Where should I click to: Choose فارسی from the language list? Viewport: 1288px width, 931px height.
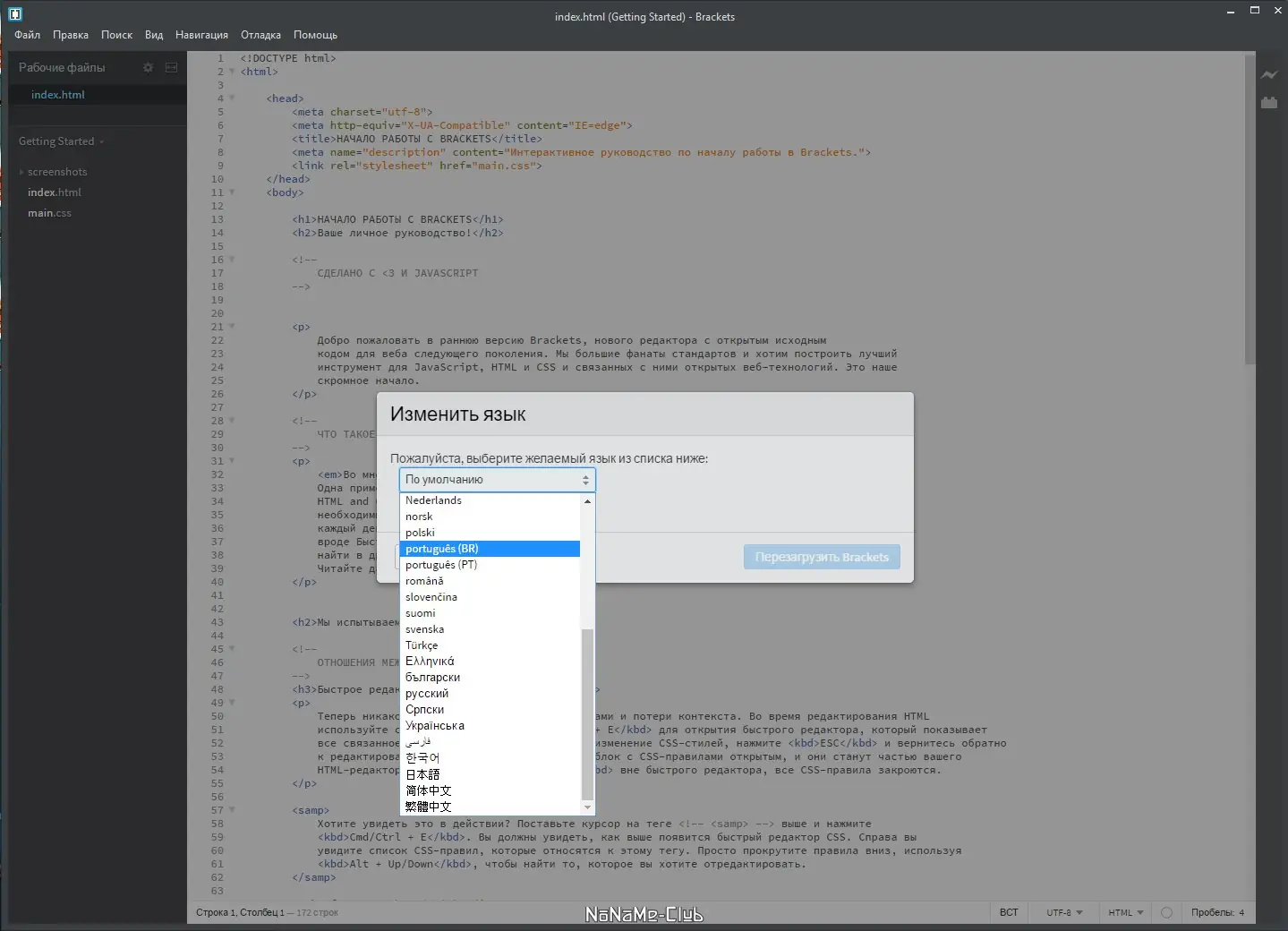pos(490,742)
